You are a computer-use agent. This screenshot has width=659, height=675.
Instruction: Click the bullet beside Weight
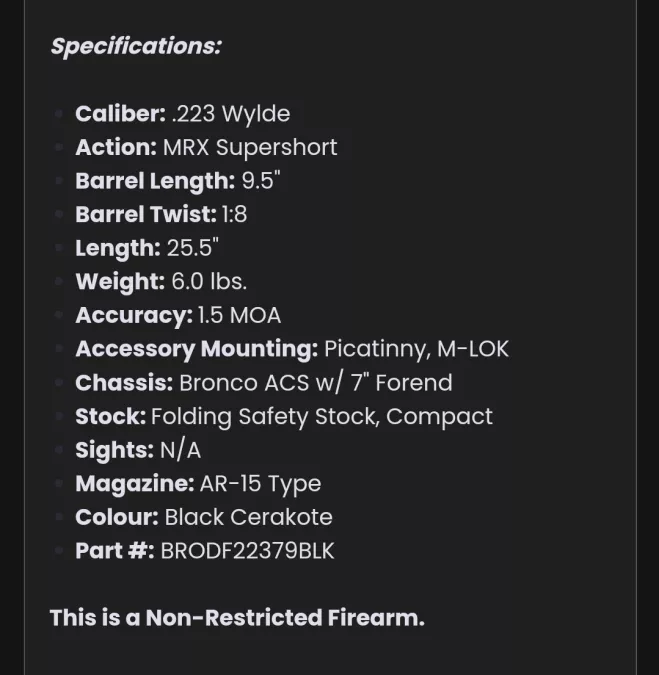pyautogui.click(x=59, y=282)
